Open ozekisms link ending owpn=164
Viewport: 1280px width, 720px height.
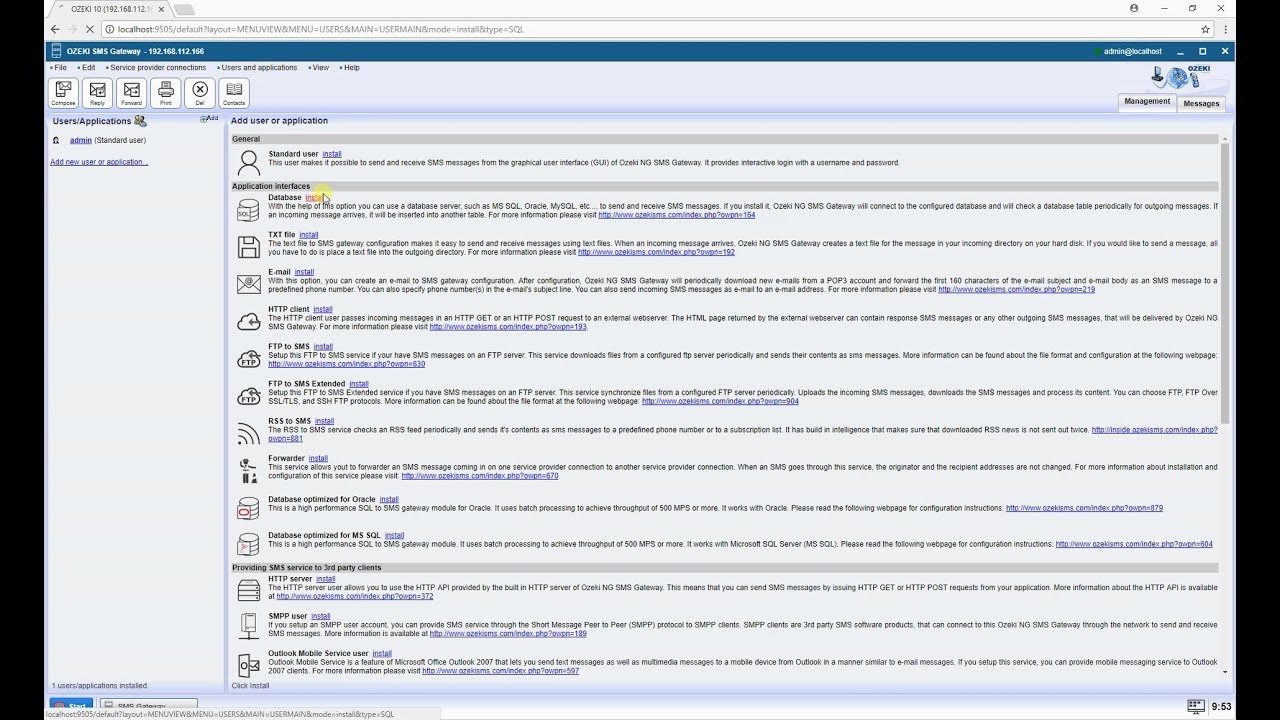click(x=677, y=215)
